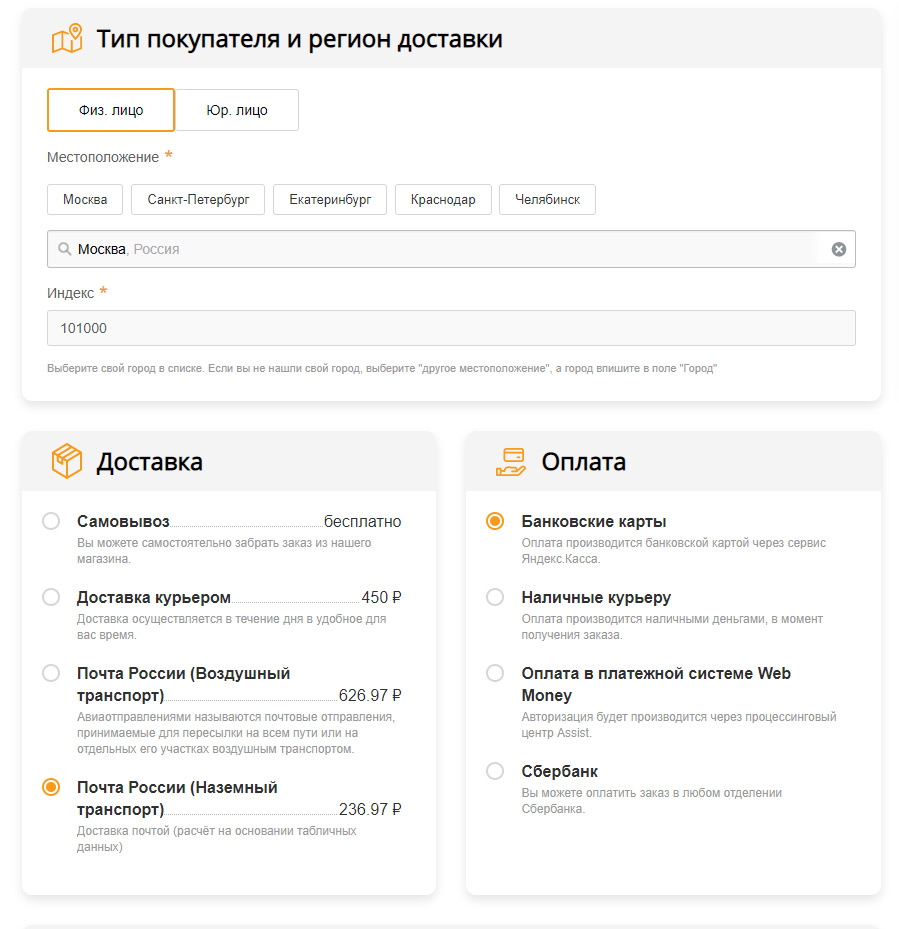The height and width of the screenshot is (929, 899).
Task: Click the package icon next to Доставка
Action: 62,461
